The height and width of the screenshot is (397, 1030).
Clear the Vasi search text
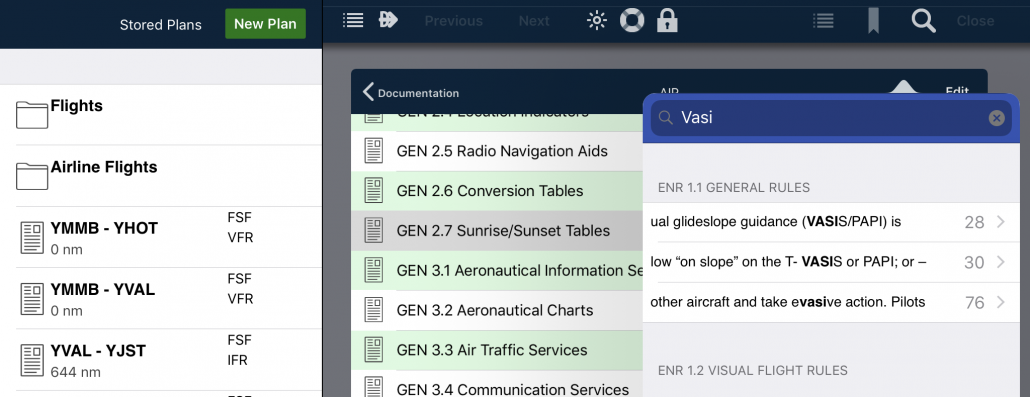pos(996,118)
